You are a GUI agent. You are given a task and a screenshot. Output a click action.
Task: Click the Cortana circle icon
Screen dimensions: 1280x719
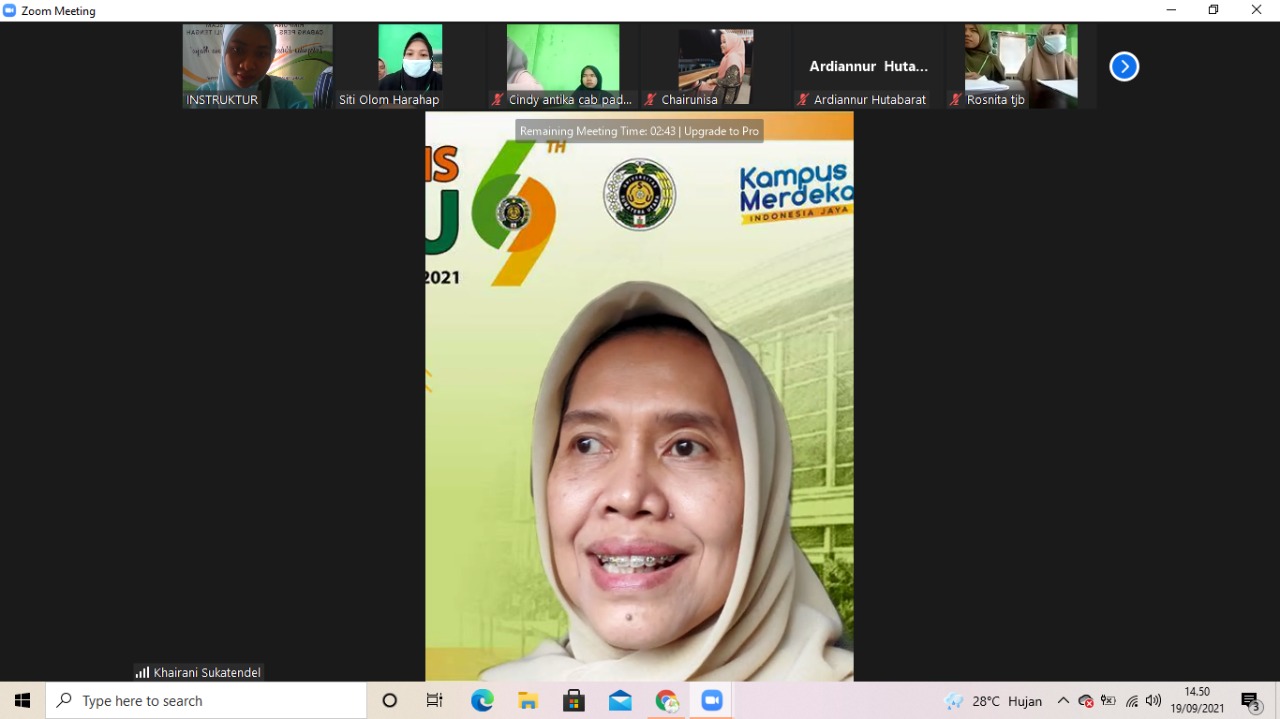[x=390, y=701]
